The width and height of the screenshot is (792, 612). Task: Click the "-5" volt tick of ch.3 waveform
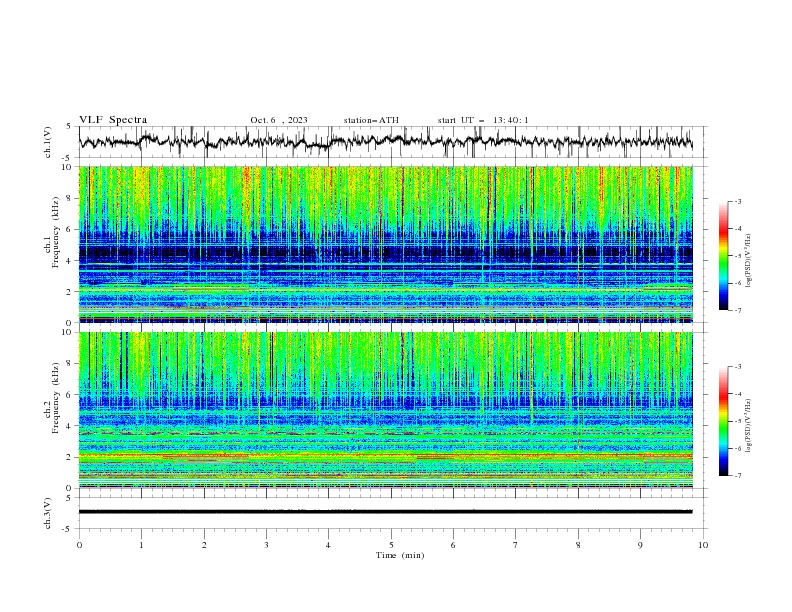tap(68, 529)
